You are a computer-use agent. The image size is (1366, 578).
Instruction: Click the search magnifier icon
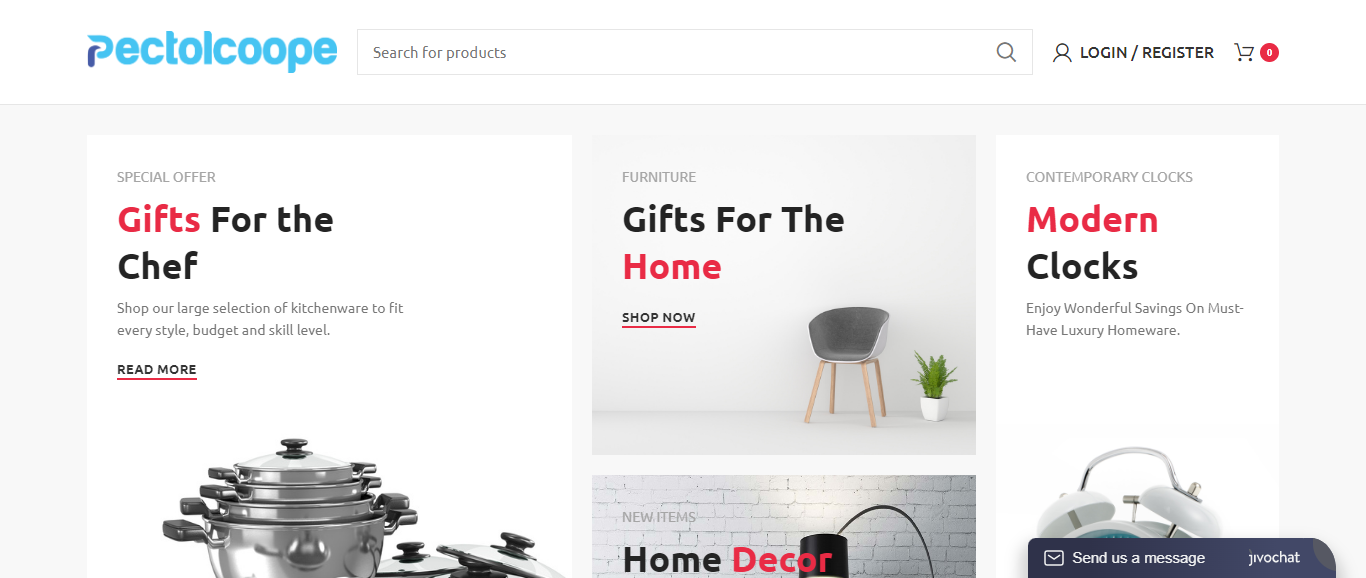click(x=1006, y=52)
